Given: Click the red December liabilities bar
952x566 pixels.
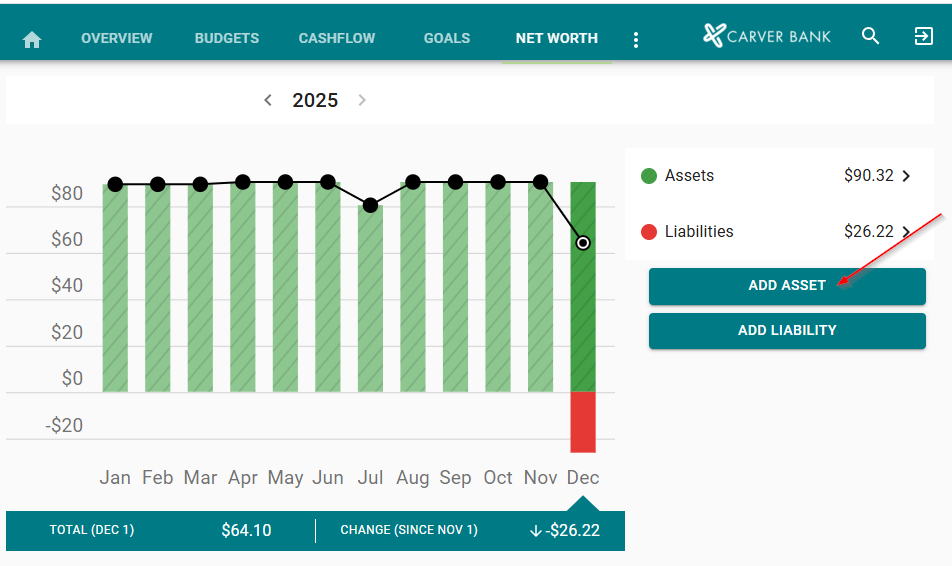Looking at the screenshot, I should tap(583, 421).
